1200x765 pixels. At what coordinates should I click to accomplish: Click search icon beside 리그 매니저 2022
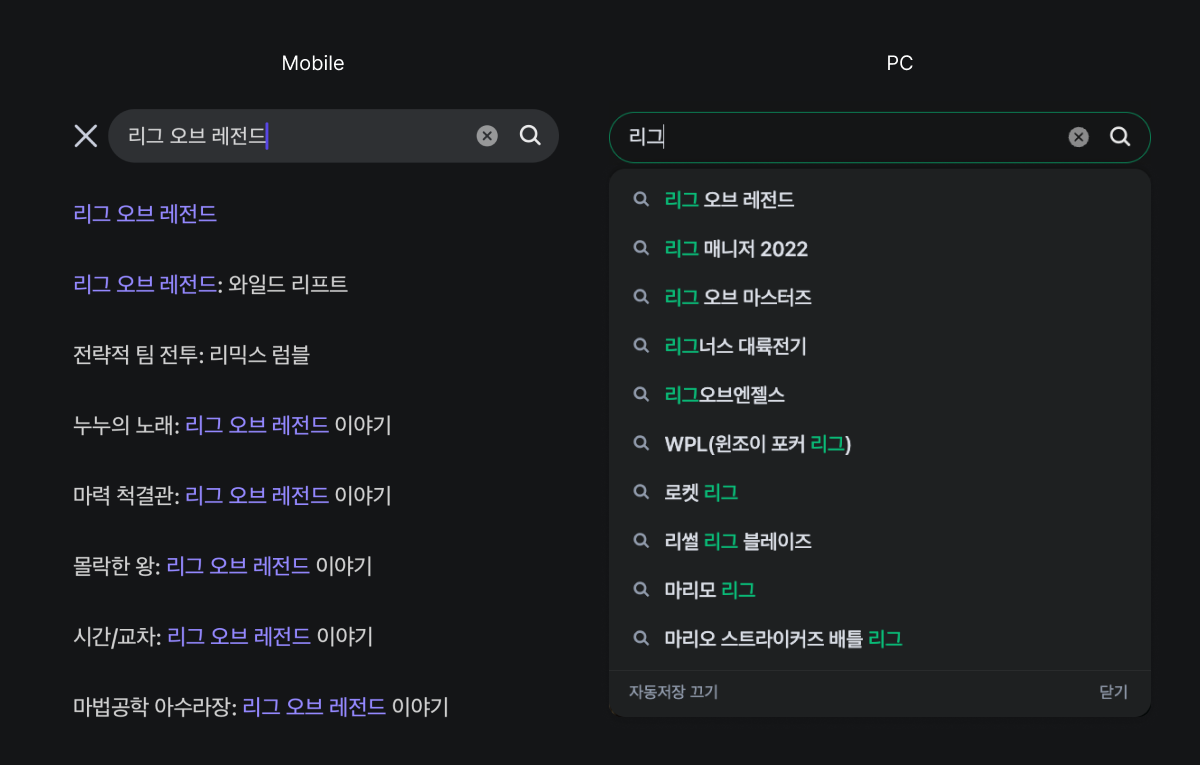point(641,248)
